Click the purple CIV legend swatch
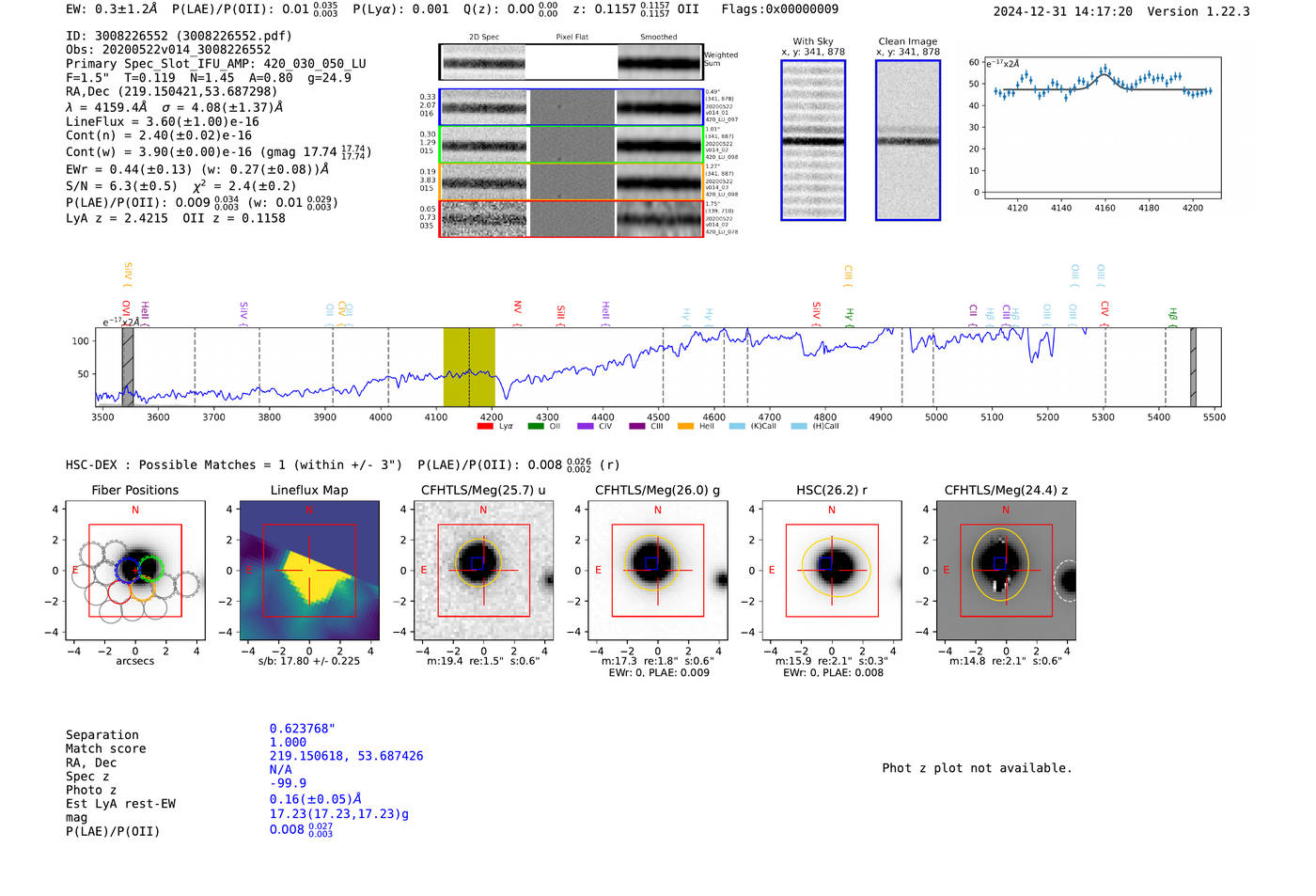The image size is (1316, 896). click(x=586, y=427)
